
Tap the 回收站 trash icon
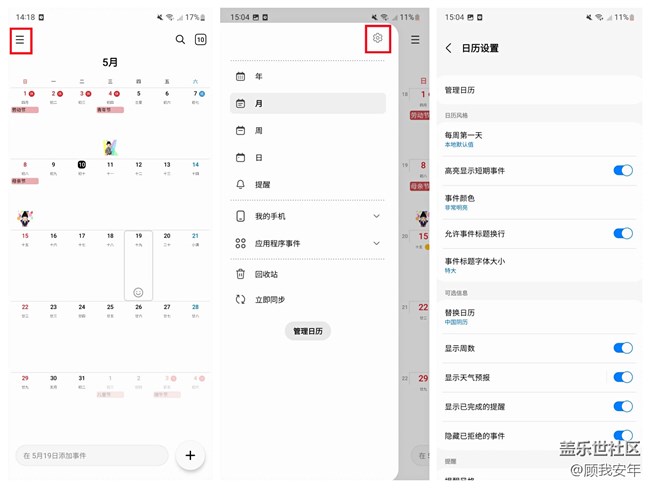[240, 274]
